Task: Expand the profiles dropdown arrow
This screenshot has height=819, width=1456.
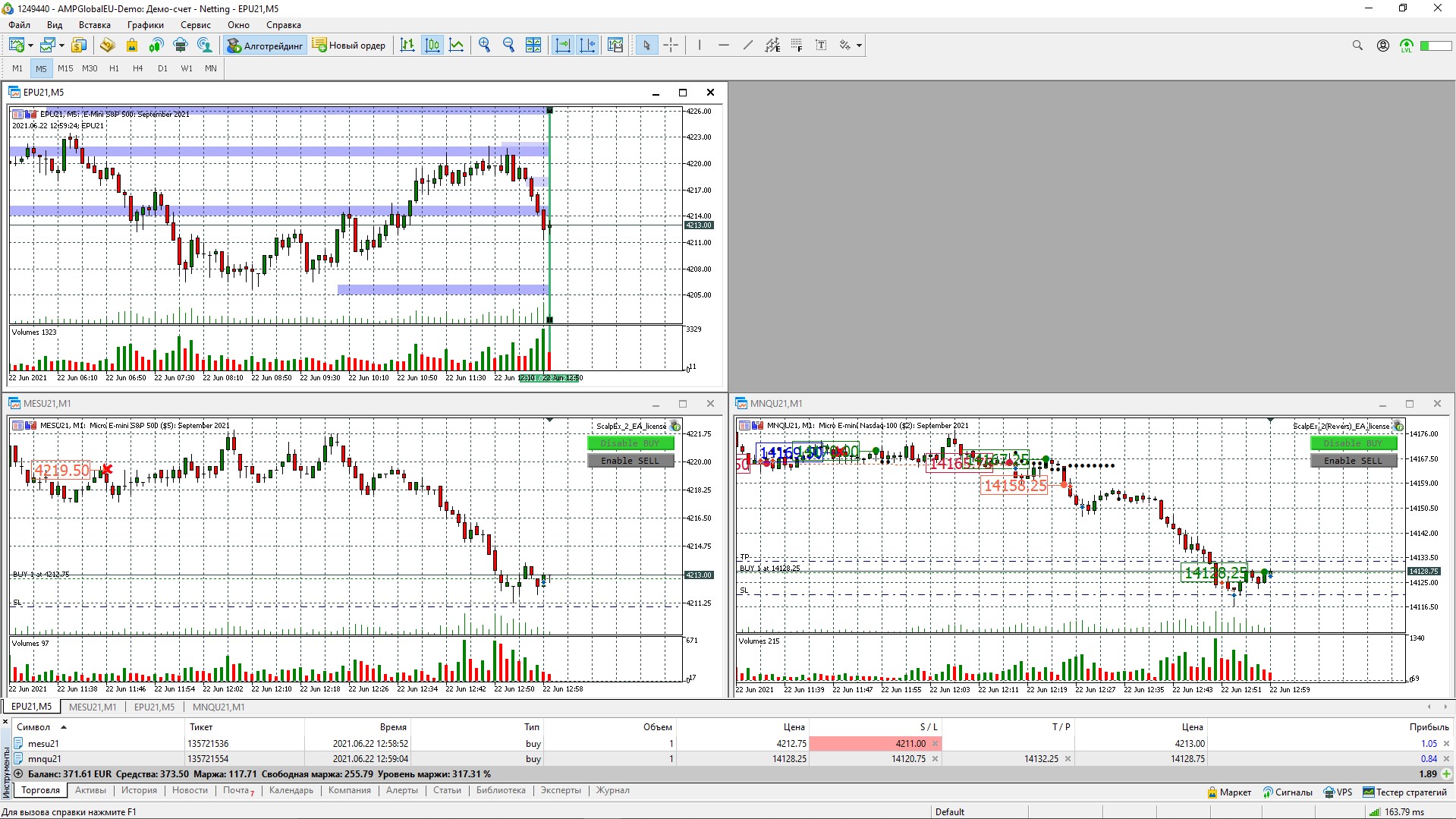Action: coord(61,46)
